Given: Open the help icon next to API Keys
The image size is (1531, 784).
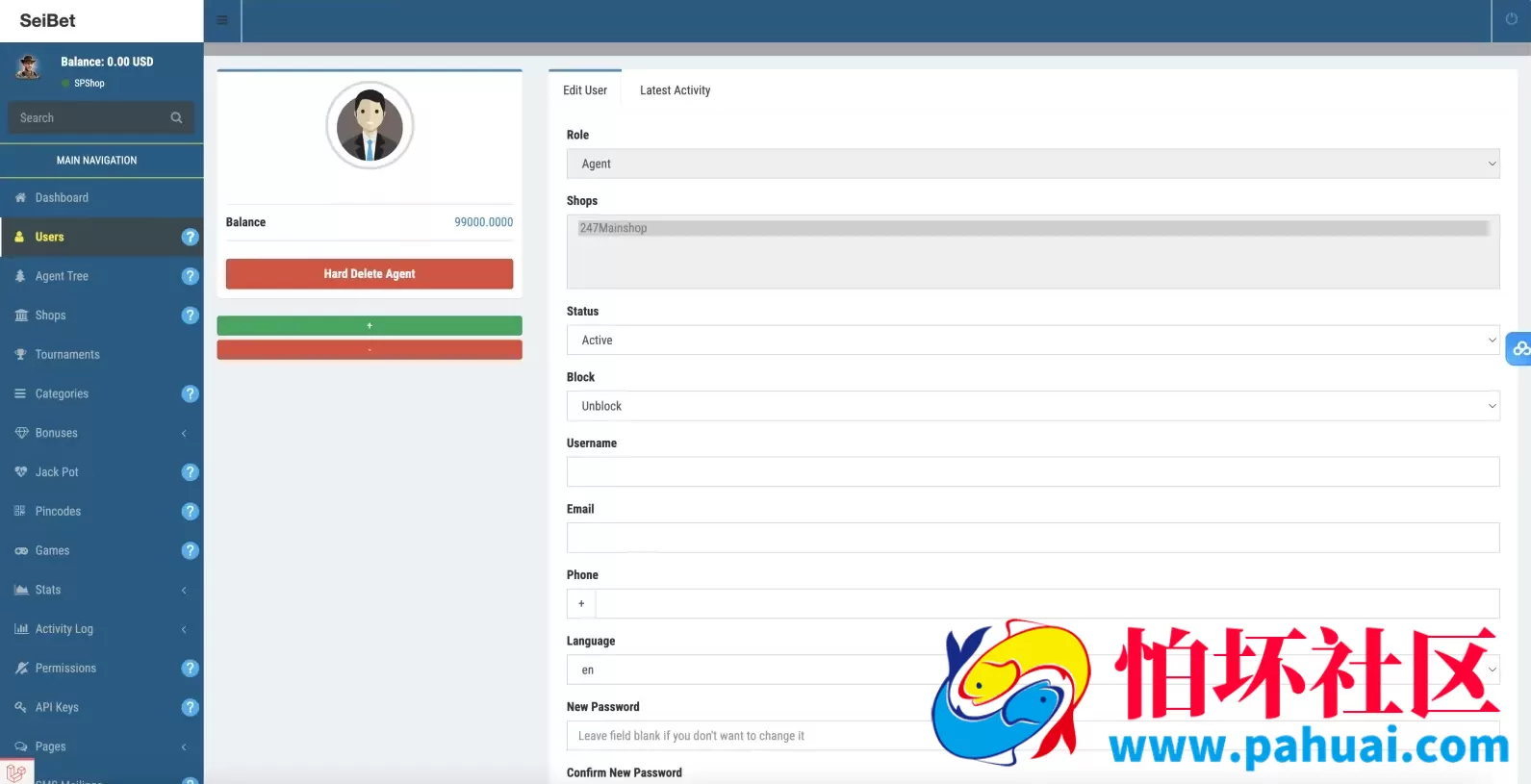Looking at the screenshot, I should point(191,708).
